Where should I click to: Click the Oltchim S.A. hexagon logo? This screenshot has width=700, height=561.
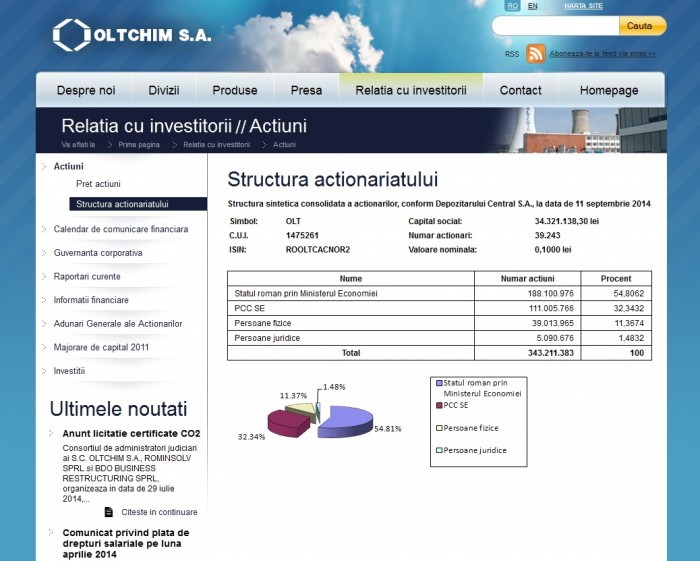[71, 35]
